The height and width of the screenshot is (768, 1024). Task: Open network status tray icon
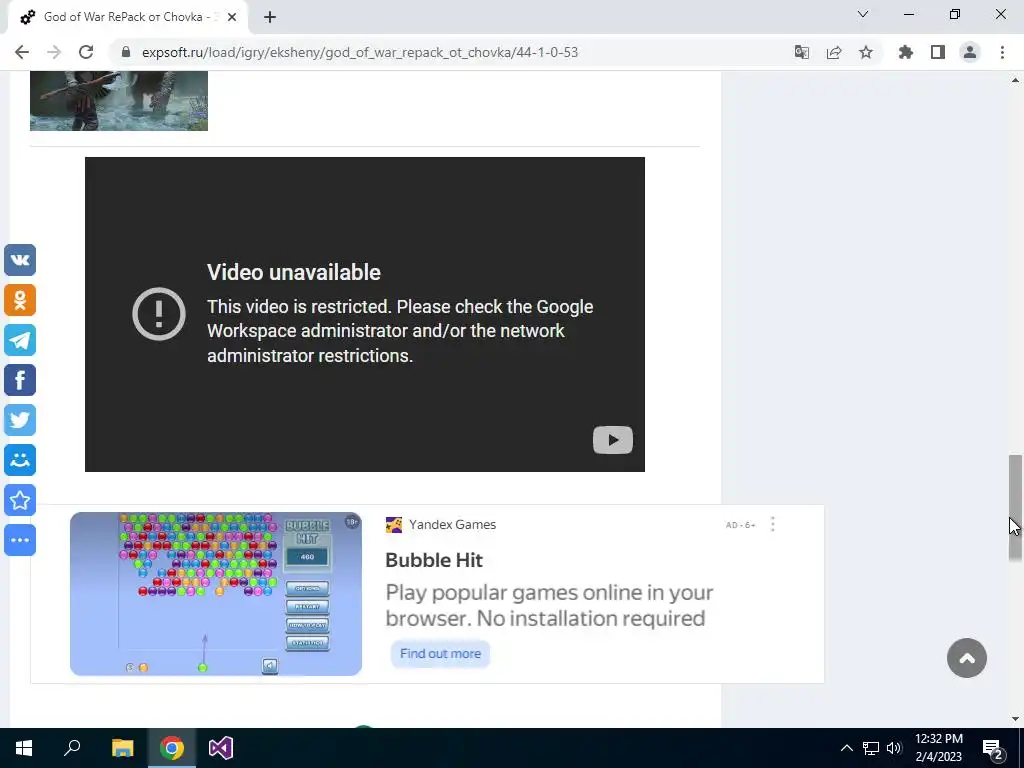pos(871,748)
